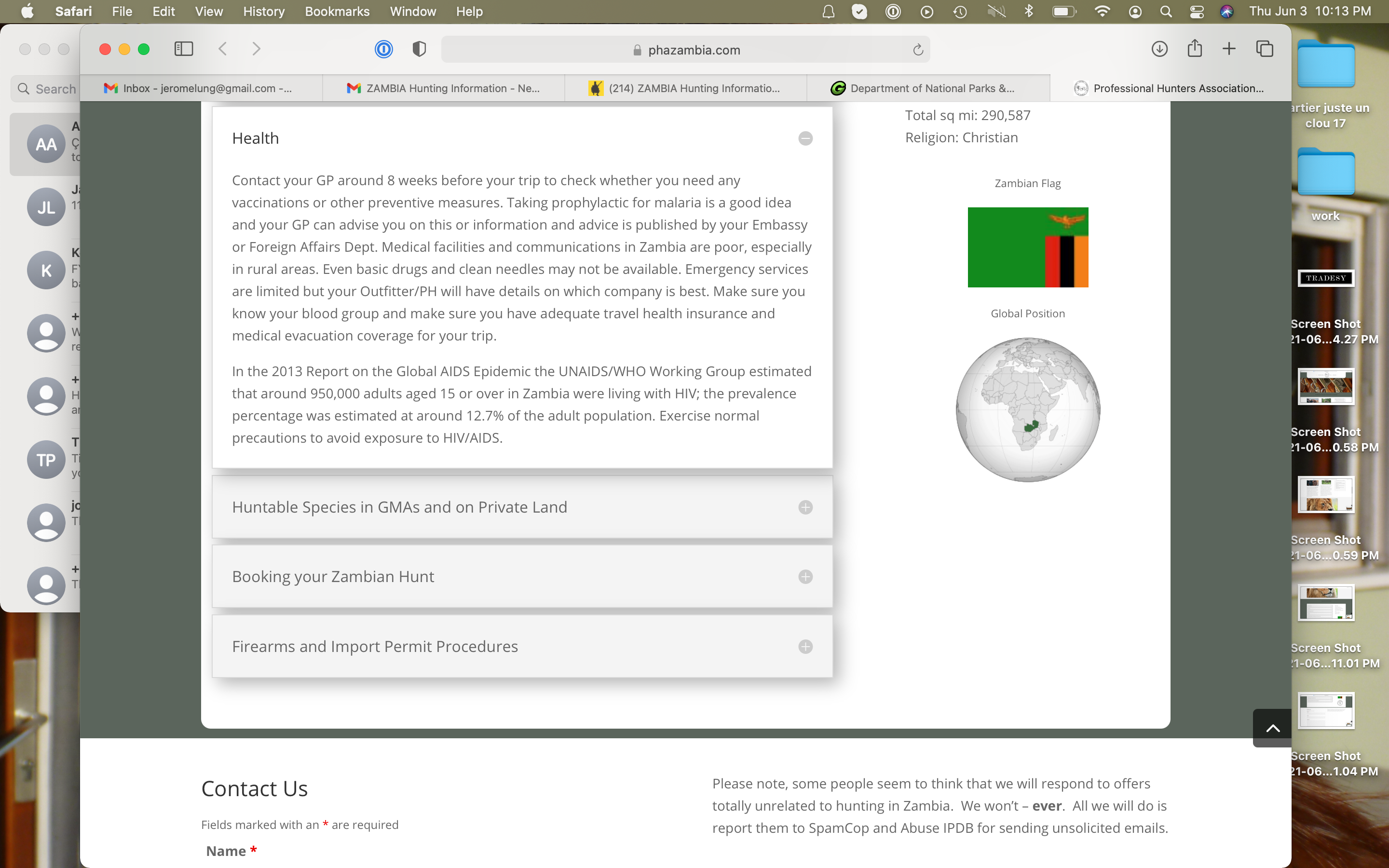This screenshot has height=868, width=1389.
Task: Open Spotlight search
Action: tap(1166, 12)
